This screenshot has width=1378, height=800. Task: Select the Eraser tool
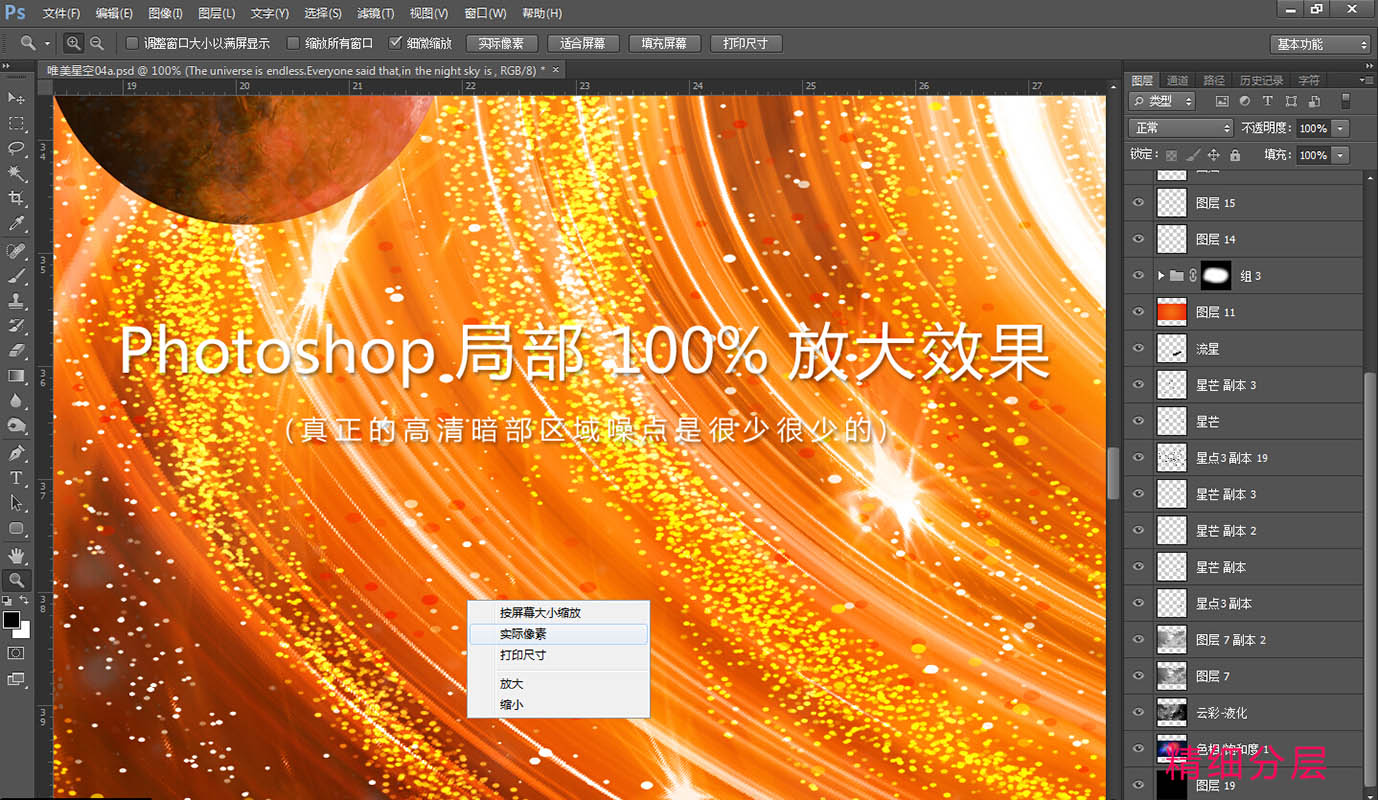(16, 351)
